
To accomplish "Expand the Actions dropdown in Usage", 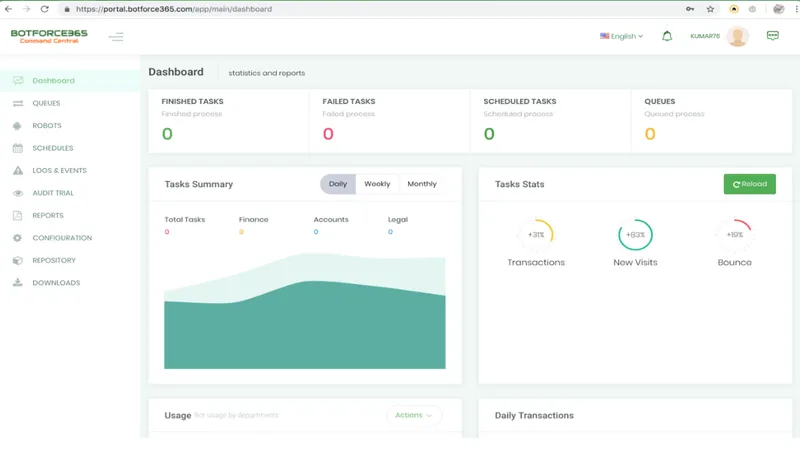I will (414, 415).
